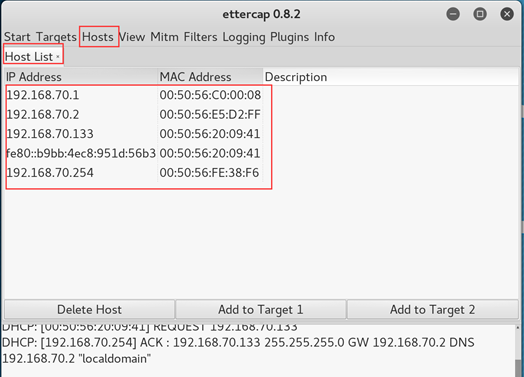Open the Hosts menu
524x377 pixels.
(98, 37)
